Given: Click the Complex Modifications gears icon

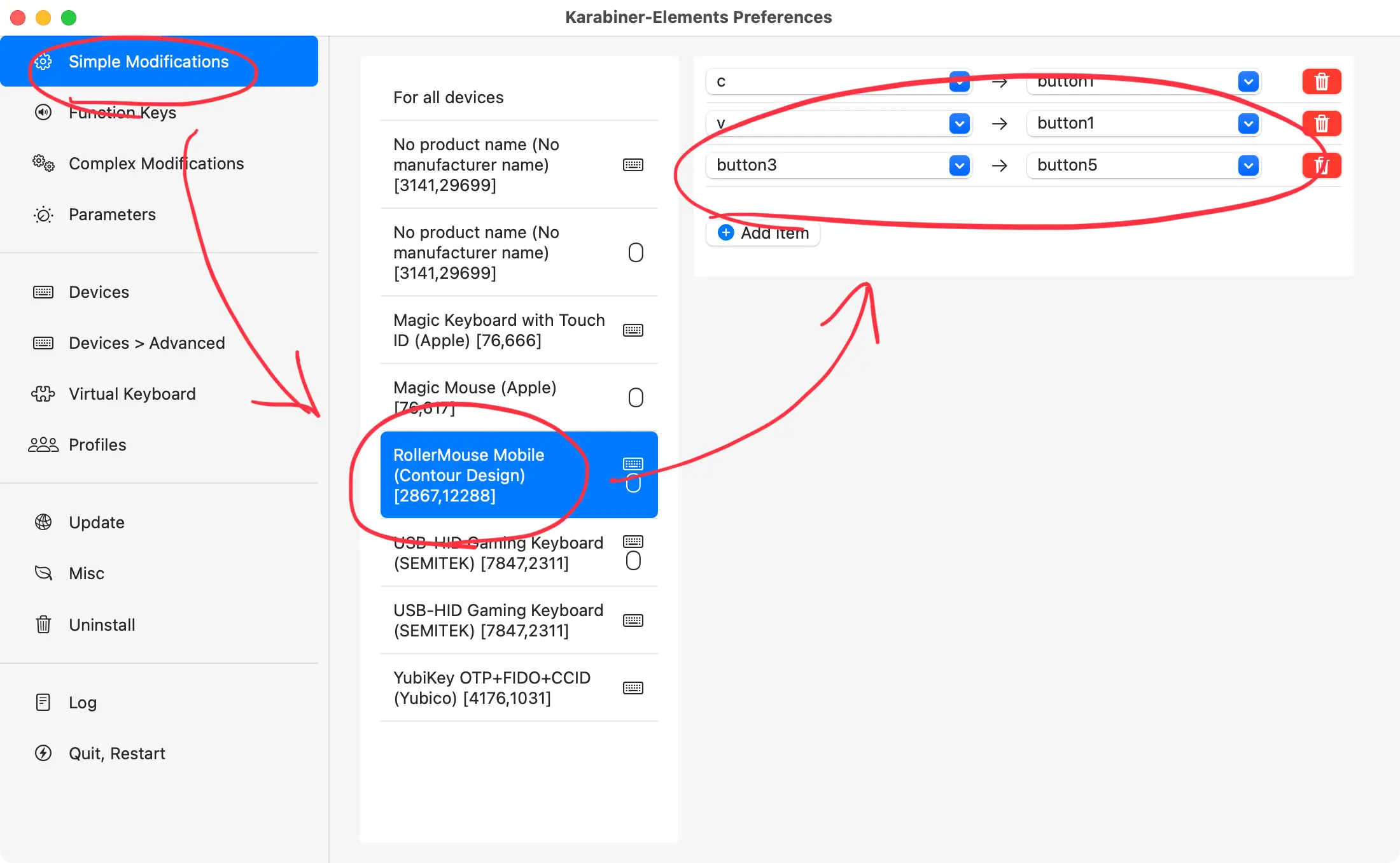Looking at the screenshot, I should point(43,164).
